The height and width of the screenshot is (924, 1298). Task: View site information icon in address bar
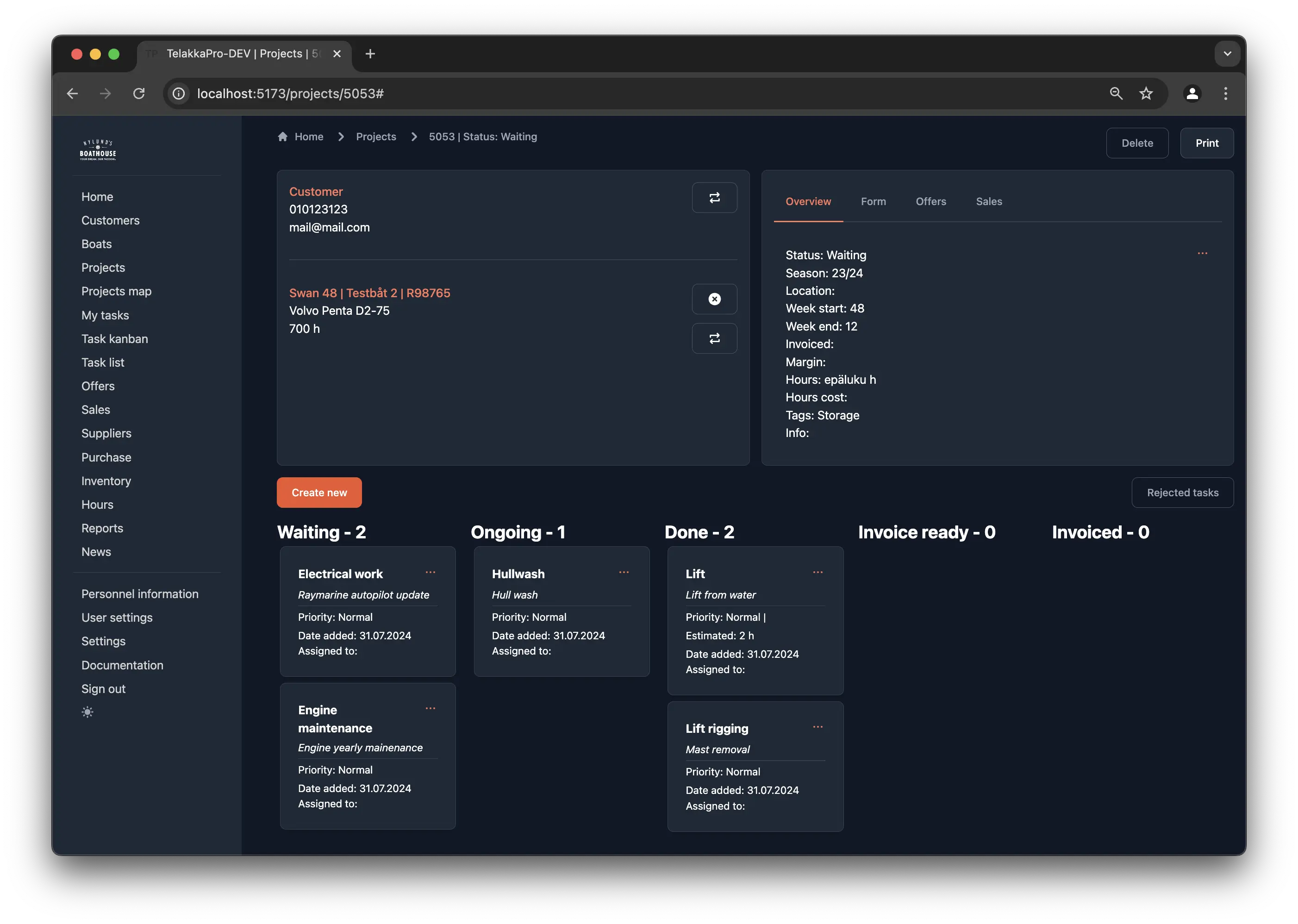point(179,94)
